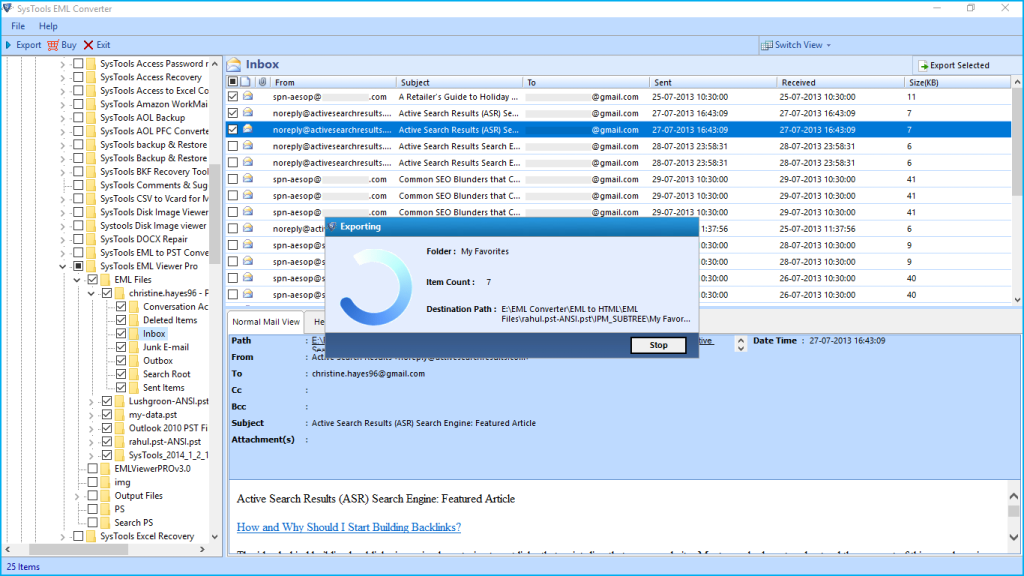Check the first 28-07-2013 23:58:31 email checkbox
This screenshot has width=1024, height=576.
point(233,146)
